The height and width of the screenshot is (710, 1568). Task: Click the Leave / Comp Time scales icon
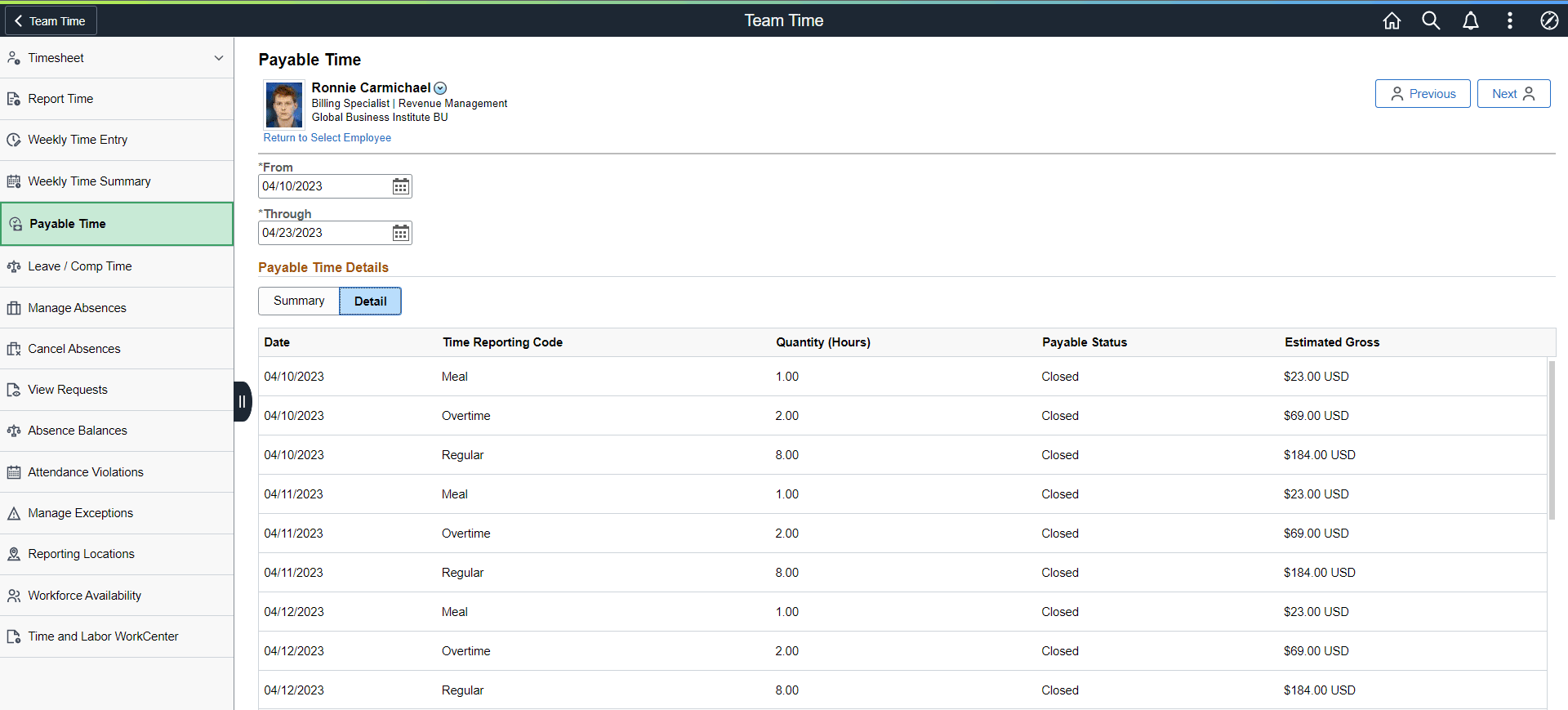[x=14, y=266]
